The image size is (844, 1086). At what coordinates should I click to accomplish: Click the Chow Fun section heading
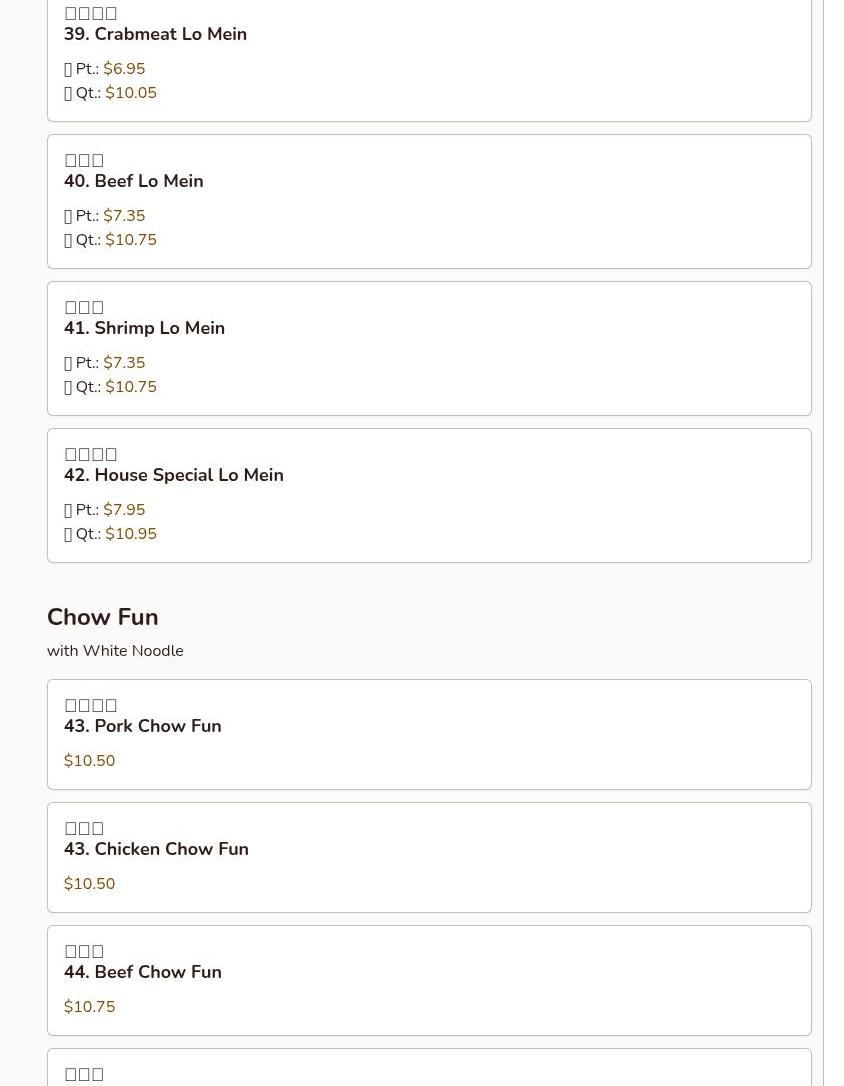pyautogui.click(x=102, y=617)
